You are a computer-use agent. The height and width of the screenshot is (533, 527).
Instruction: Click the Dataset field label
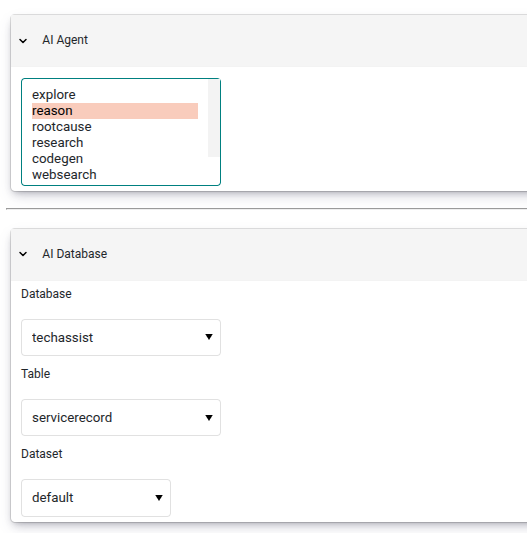point(42,454)
